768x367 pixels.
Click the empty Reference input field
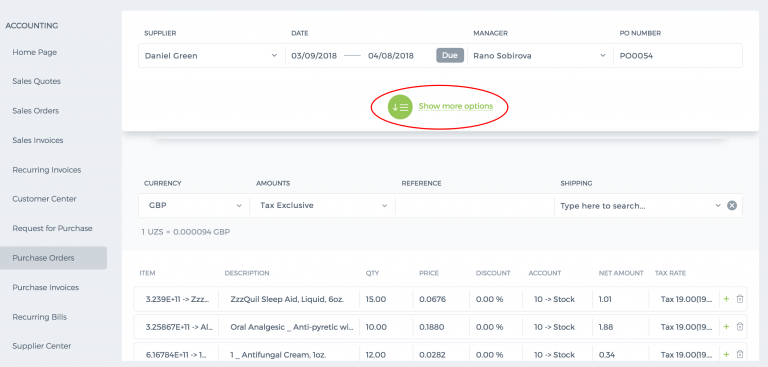tap(475, 206)
